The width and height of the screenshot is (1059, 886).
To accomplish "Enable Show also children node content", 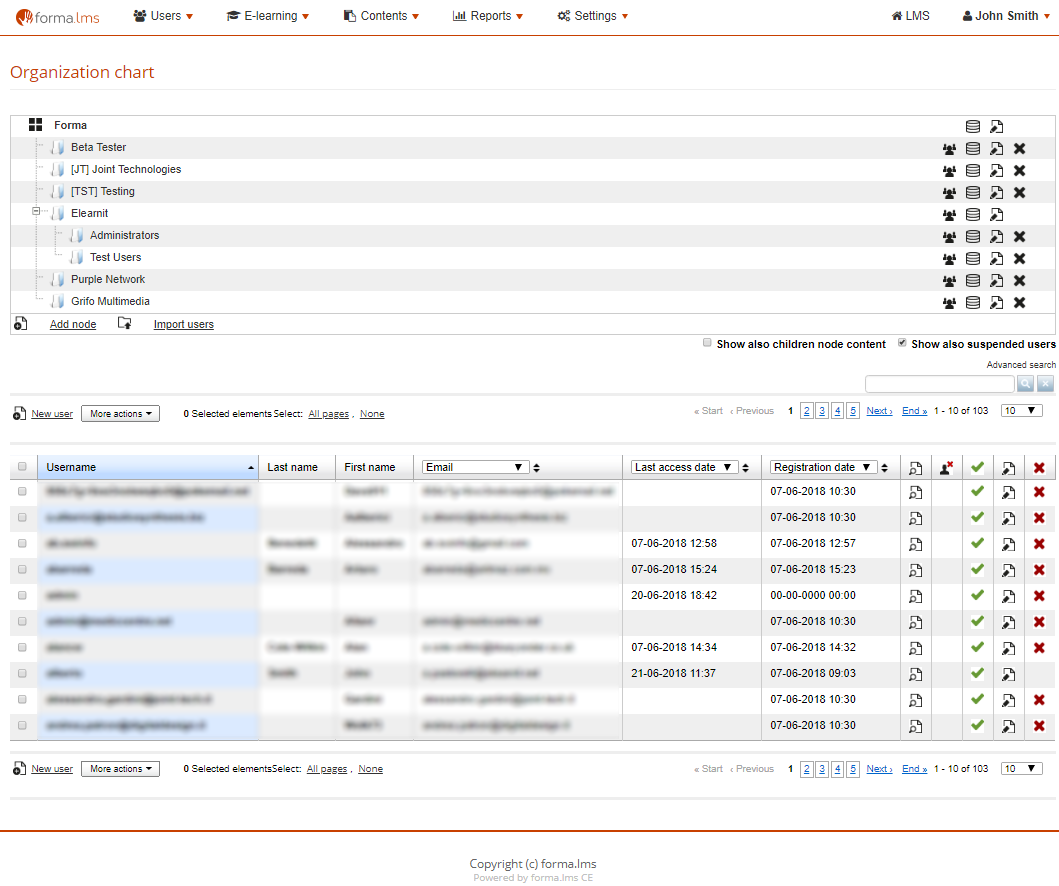I will tap(707, 343).
